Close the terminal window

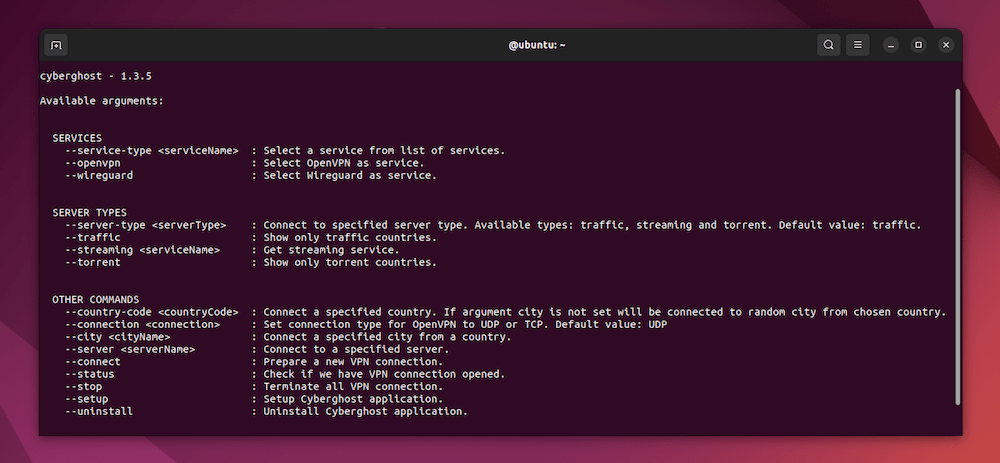coord(946,45)
